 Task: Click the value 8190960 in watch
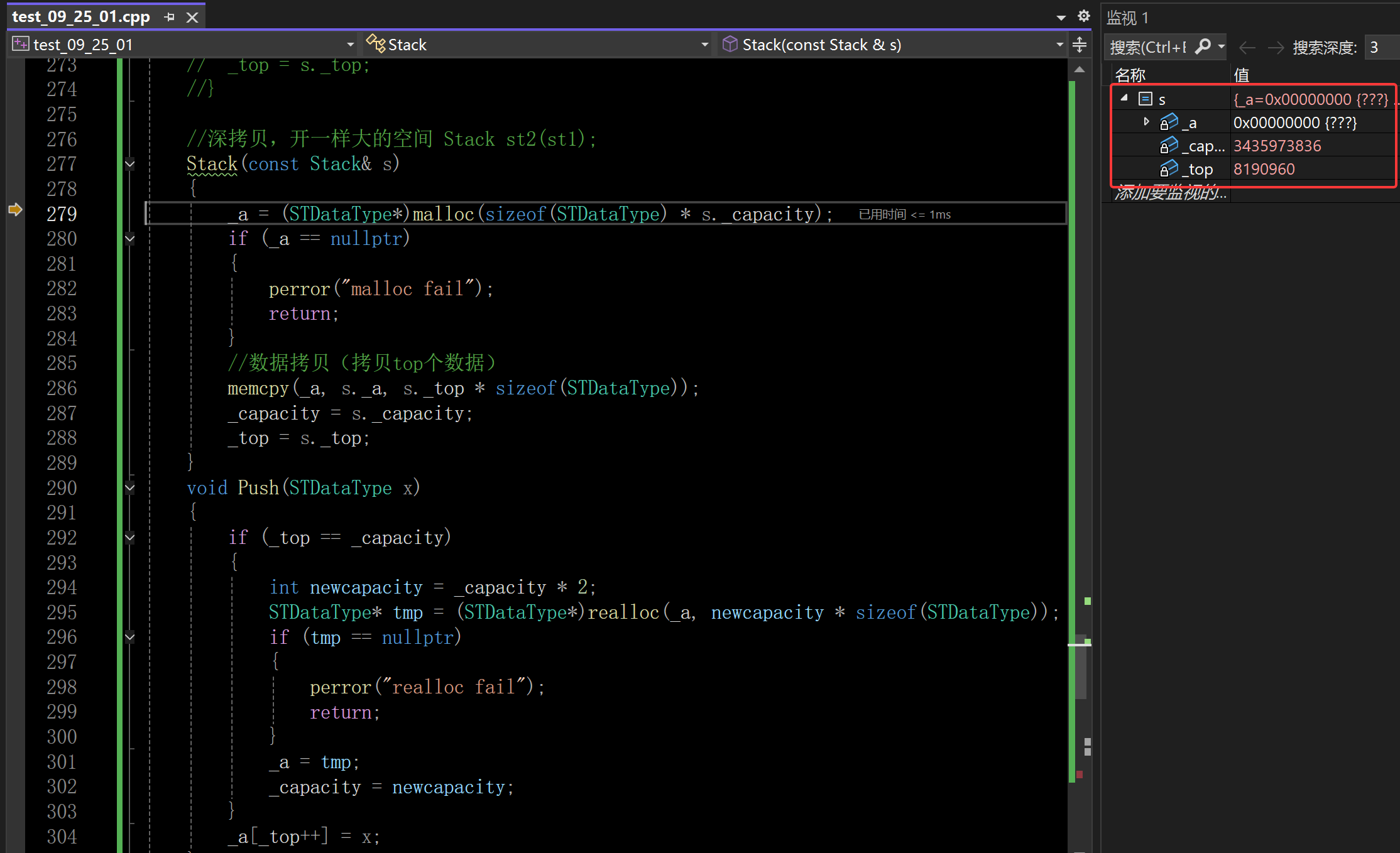pos(1264,169)
